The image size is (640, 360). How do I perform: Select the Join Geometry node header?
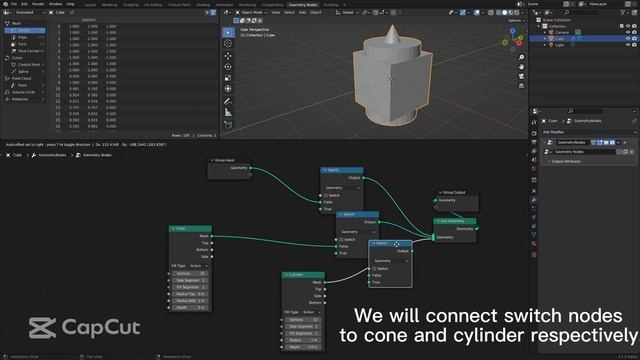click(454, 221)
